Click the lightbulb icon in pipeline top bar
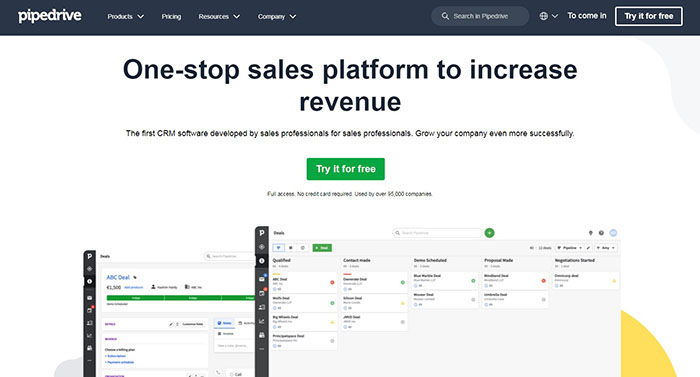 pyautogui.click(x=591, y=233)
